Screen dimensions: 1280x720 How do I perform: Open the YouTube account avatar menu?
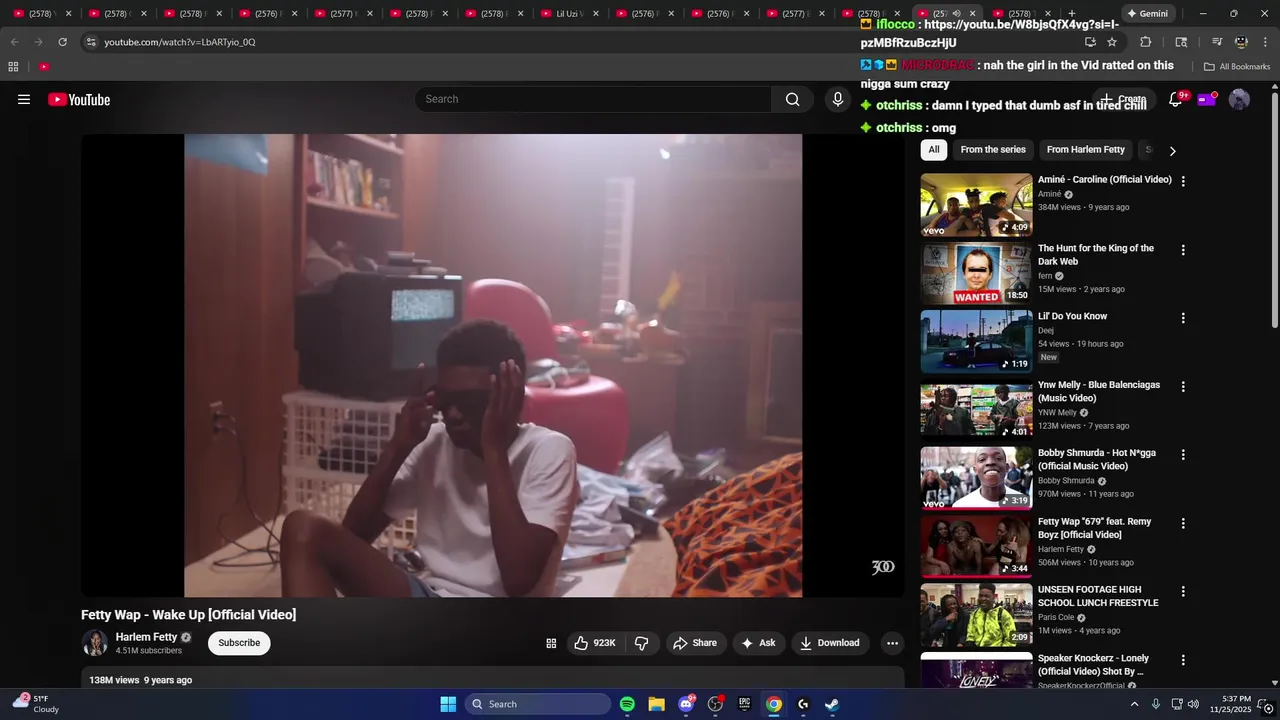(1239, 99)
